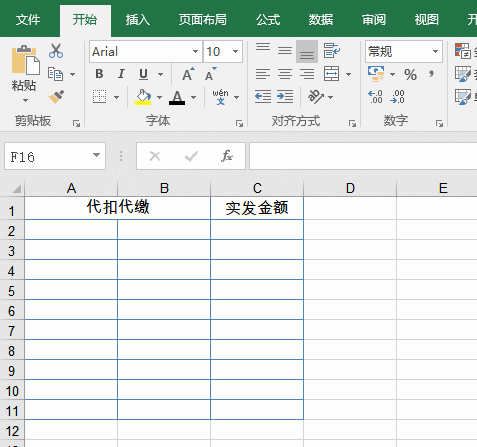The image size is (477, 447).
Task: Click the Wrap Text icon
Action: [331, 51]
